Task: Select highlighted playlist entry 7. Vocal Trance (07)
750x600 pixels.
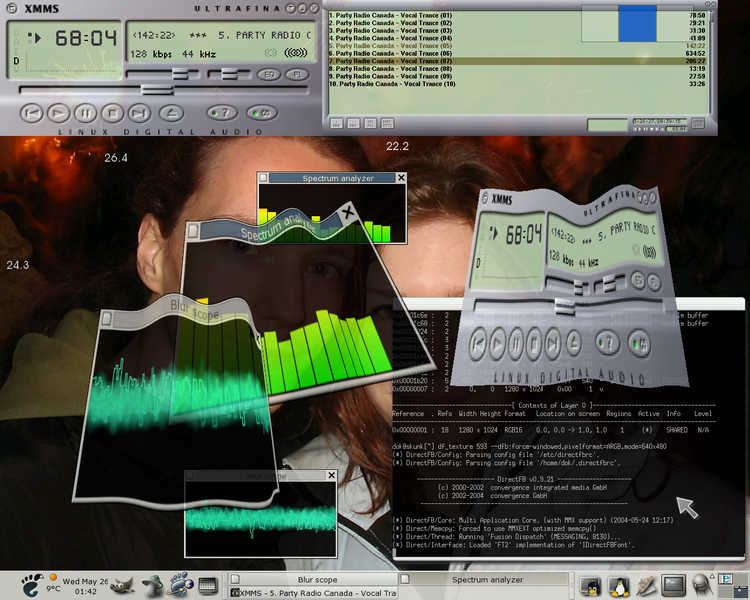Action: 517,61
